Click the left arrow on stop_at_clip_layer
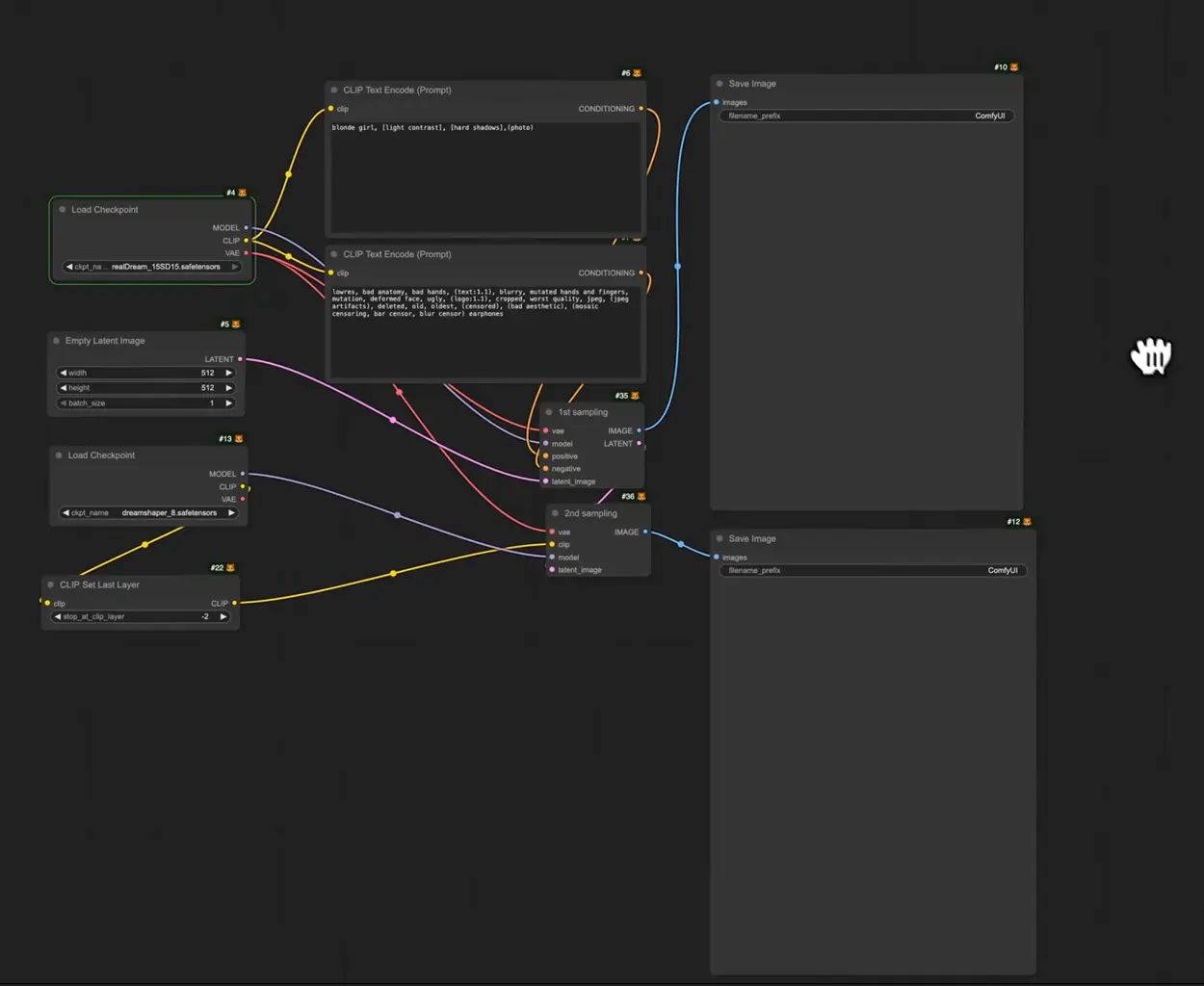This screenshot has width=1204, height=986. [57, 616]
